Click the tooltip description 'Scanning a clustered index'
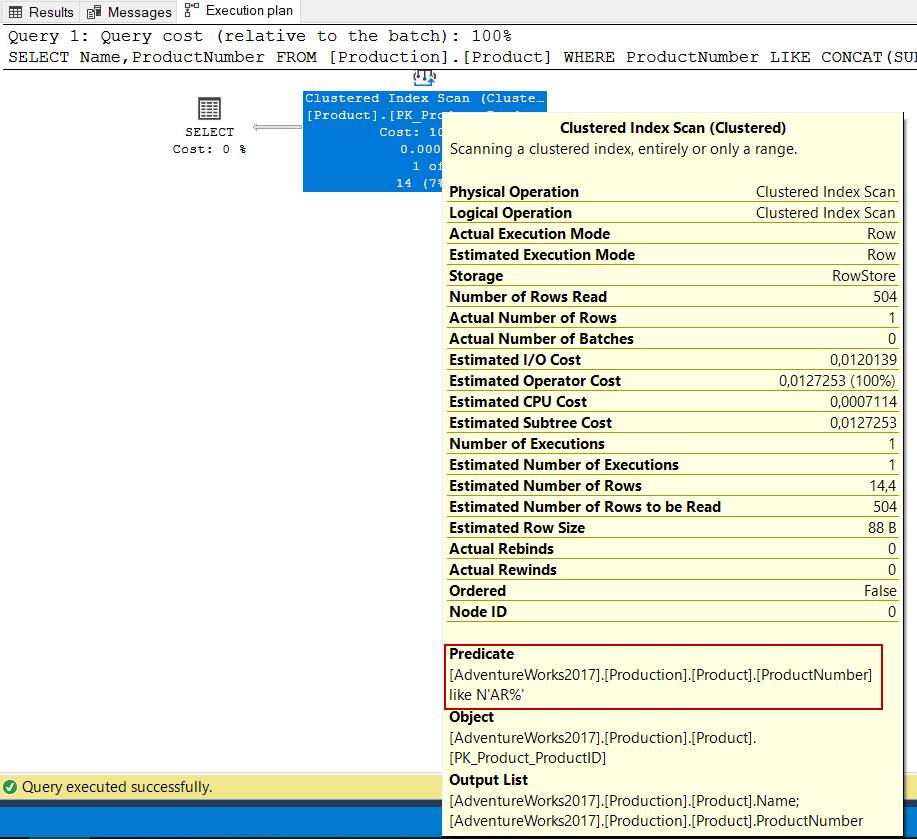The width and height of the screenshot is (917, 839). click(623, 149)
